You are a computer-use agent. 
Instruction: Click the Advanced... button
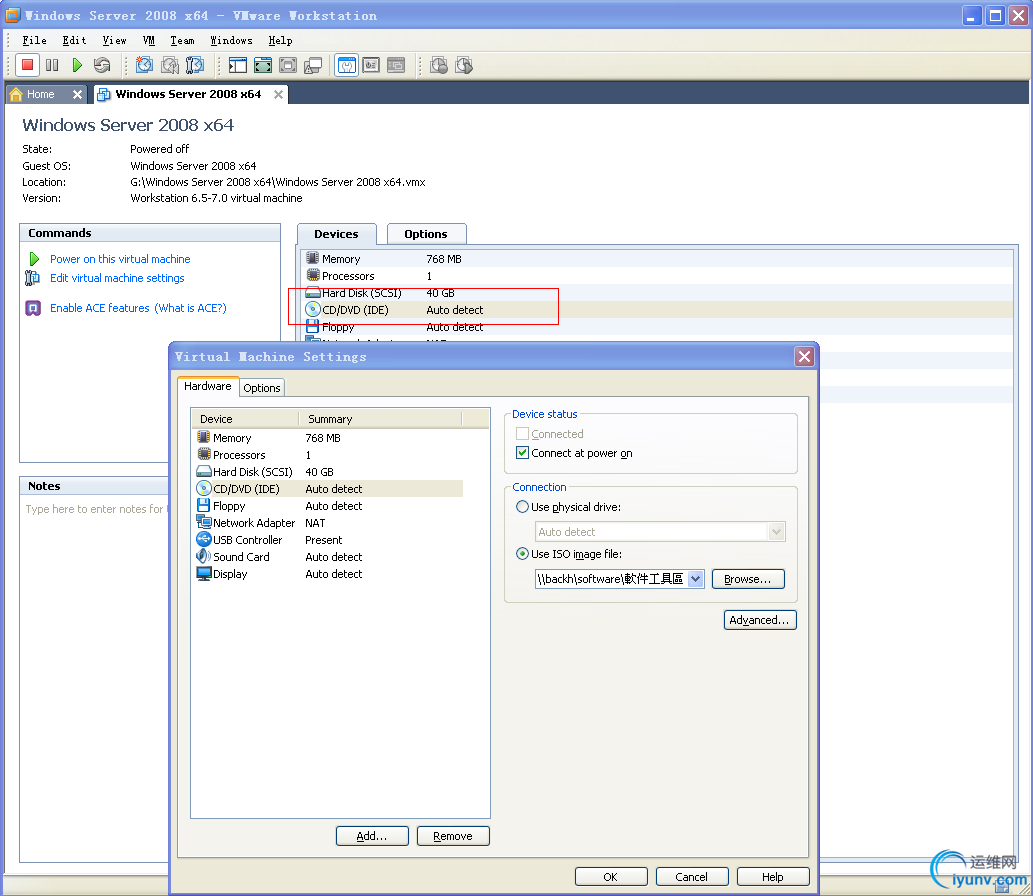coord(760,620)
